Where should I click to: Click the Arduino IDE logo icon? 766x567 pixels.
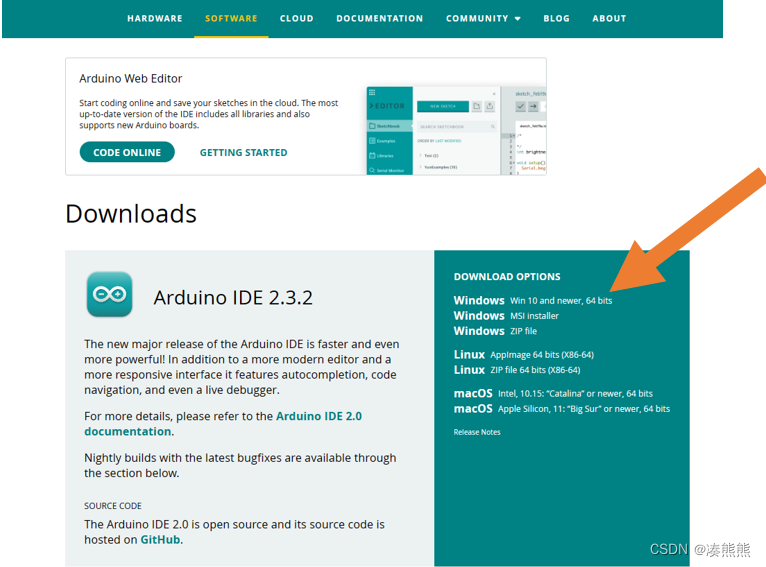coord(109,294)
